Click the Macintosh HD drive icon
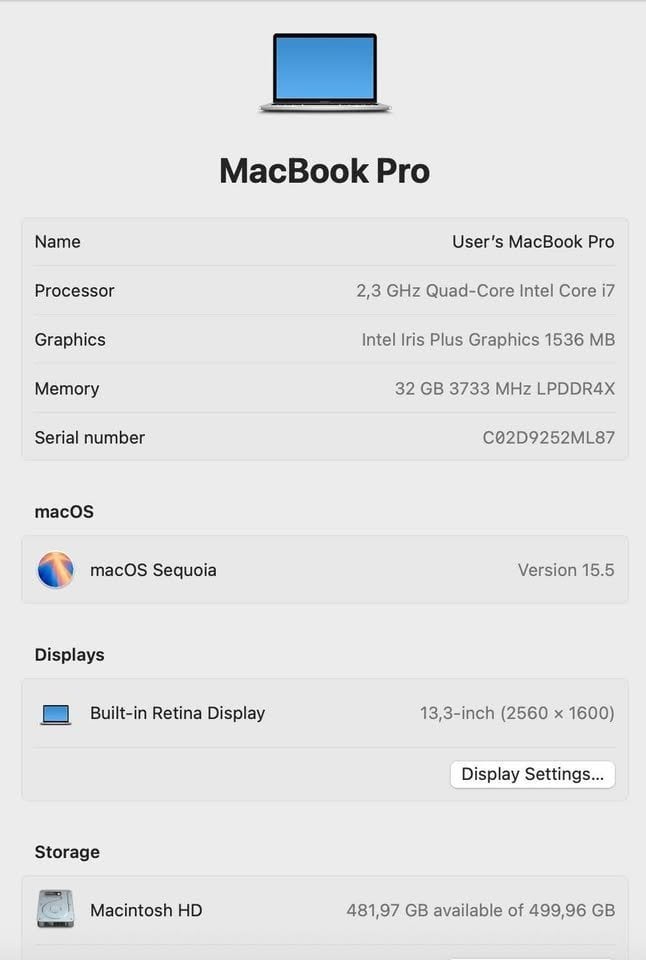The height and width of the screenshot is (960, 646). click(x=56, y=909)
